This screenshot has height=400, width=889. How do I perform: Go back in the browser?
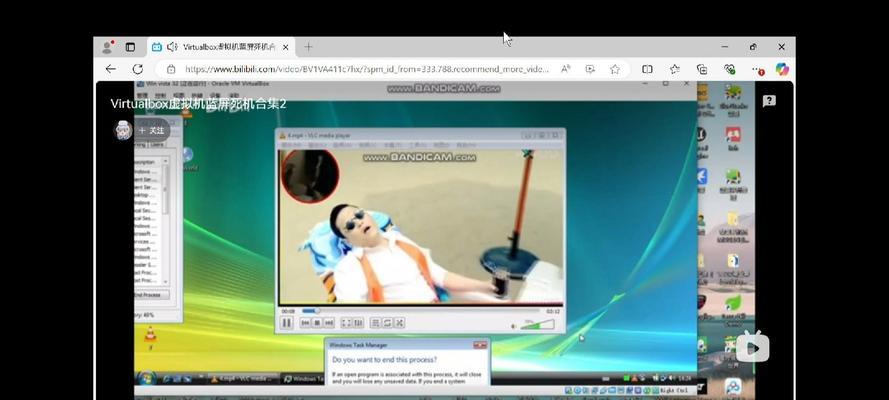pos(111,69)
